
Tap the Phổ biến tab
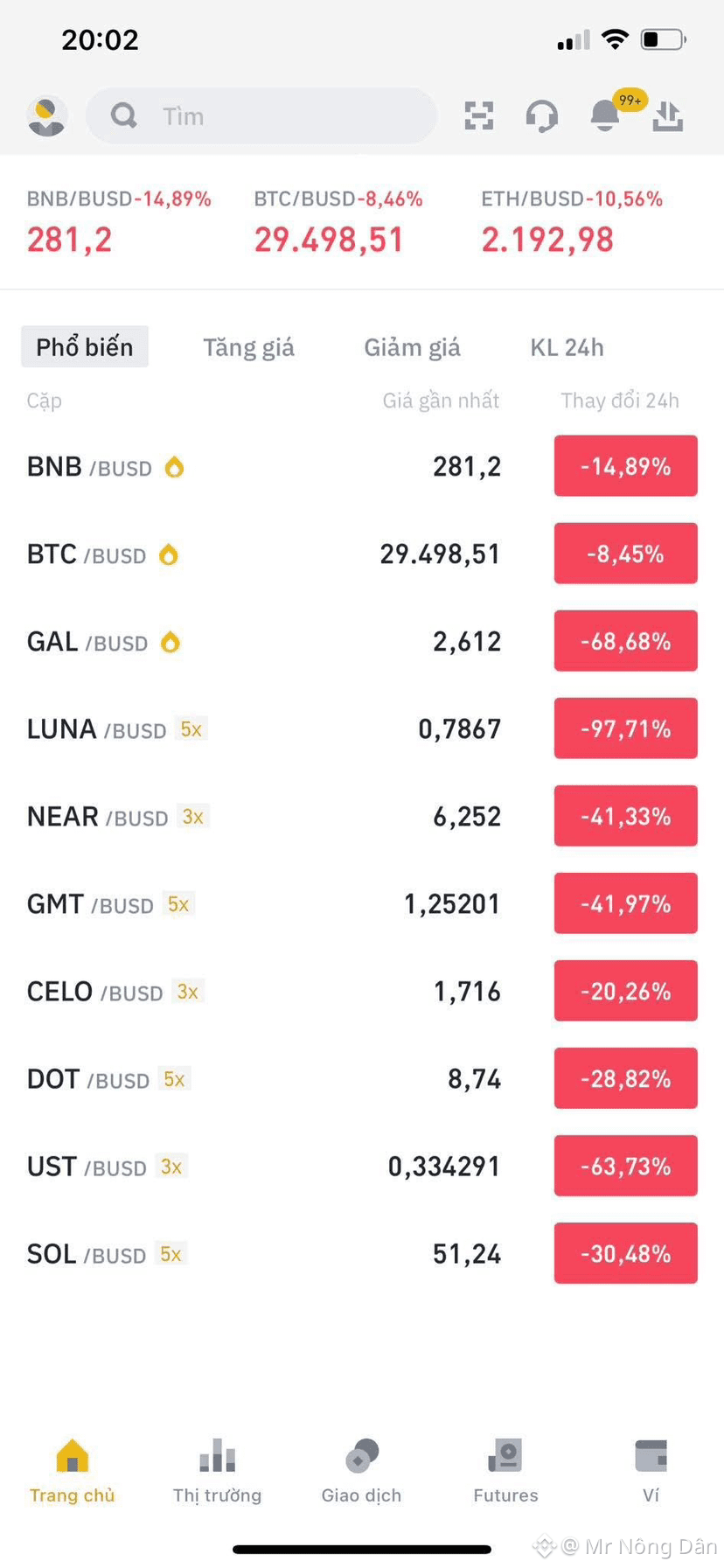click(x=85, y=346)
